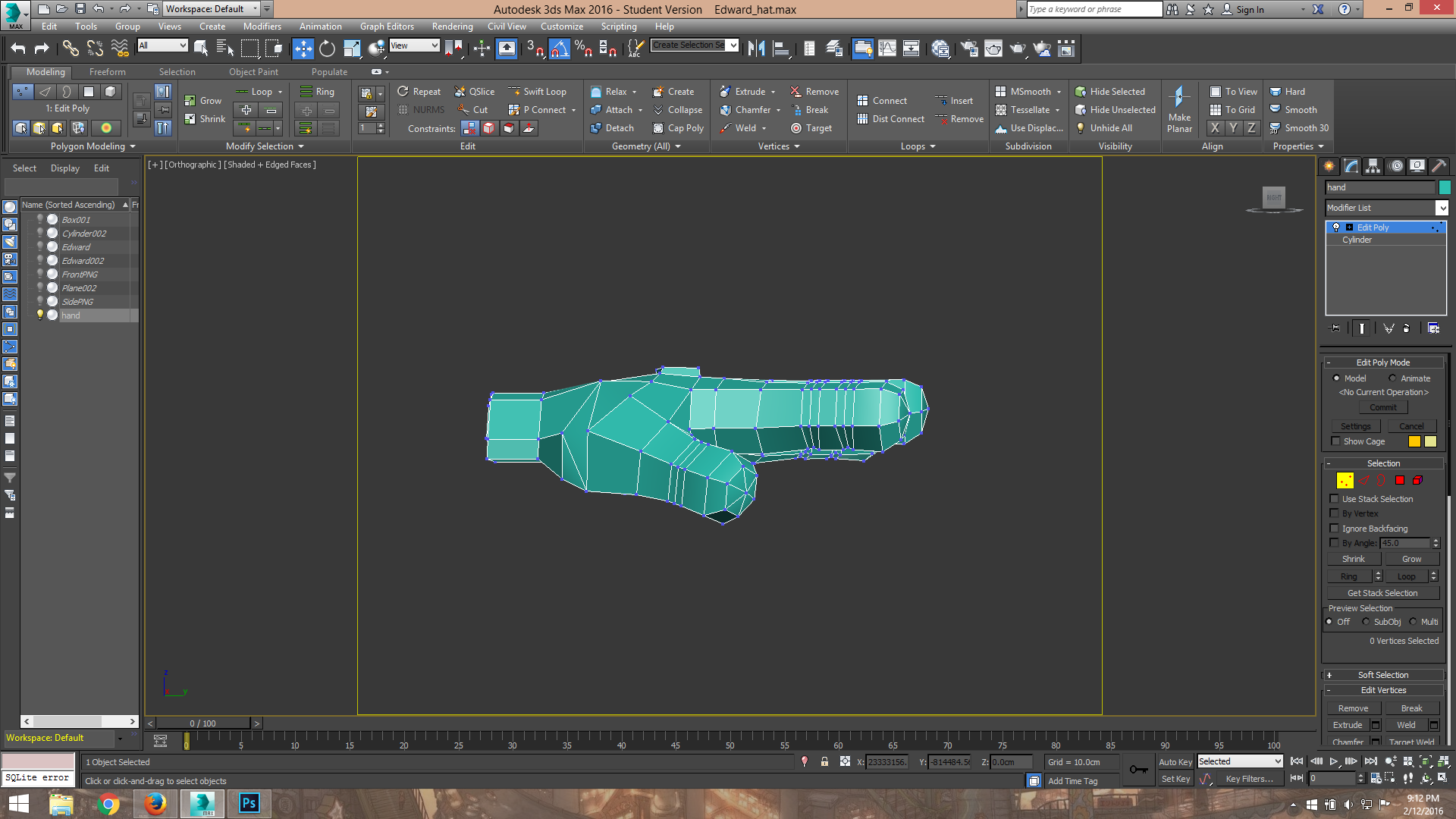
Task: Enable By Angle checkbox
Action: click(x=1334, y=543)
